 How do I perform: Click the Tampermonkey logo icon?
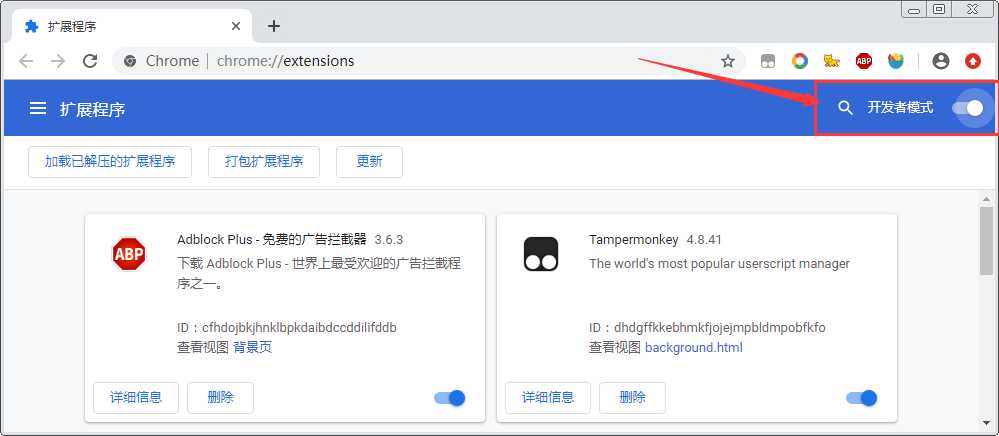541,254
